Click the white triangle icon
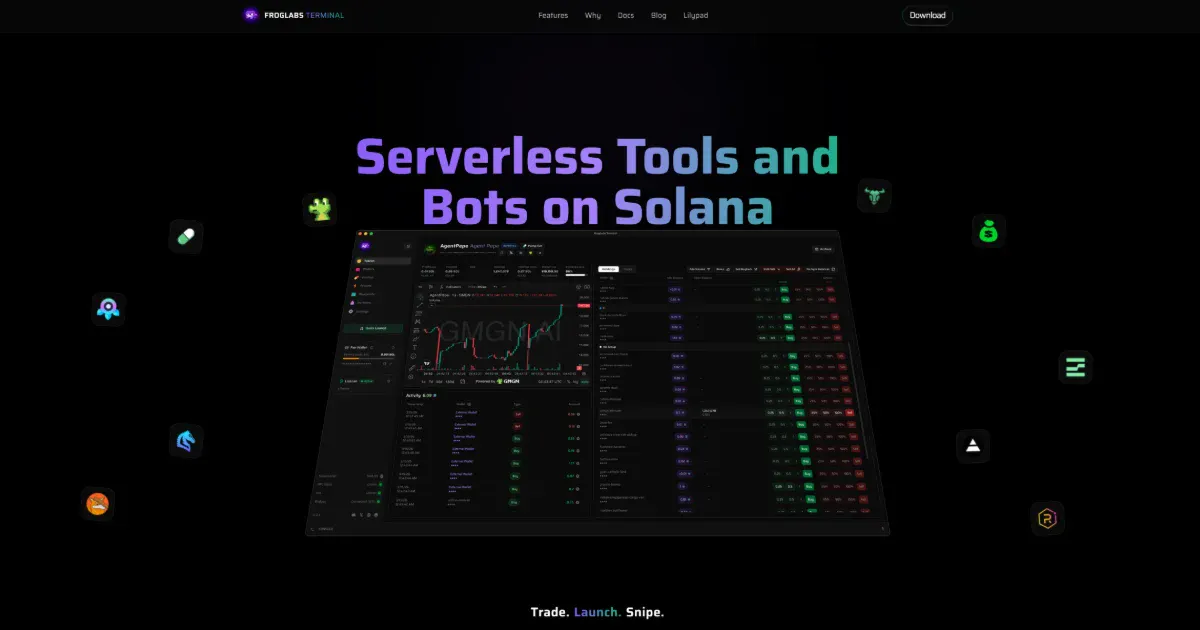The image size is (1200, 630). click(973, 446)
